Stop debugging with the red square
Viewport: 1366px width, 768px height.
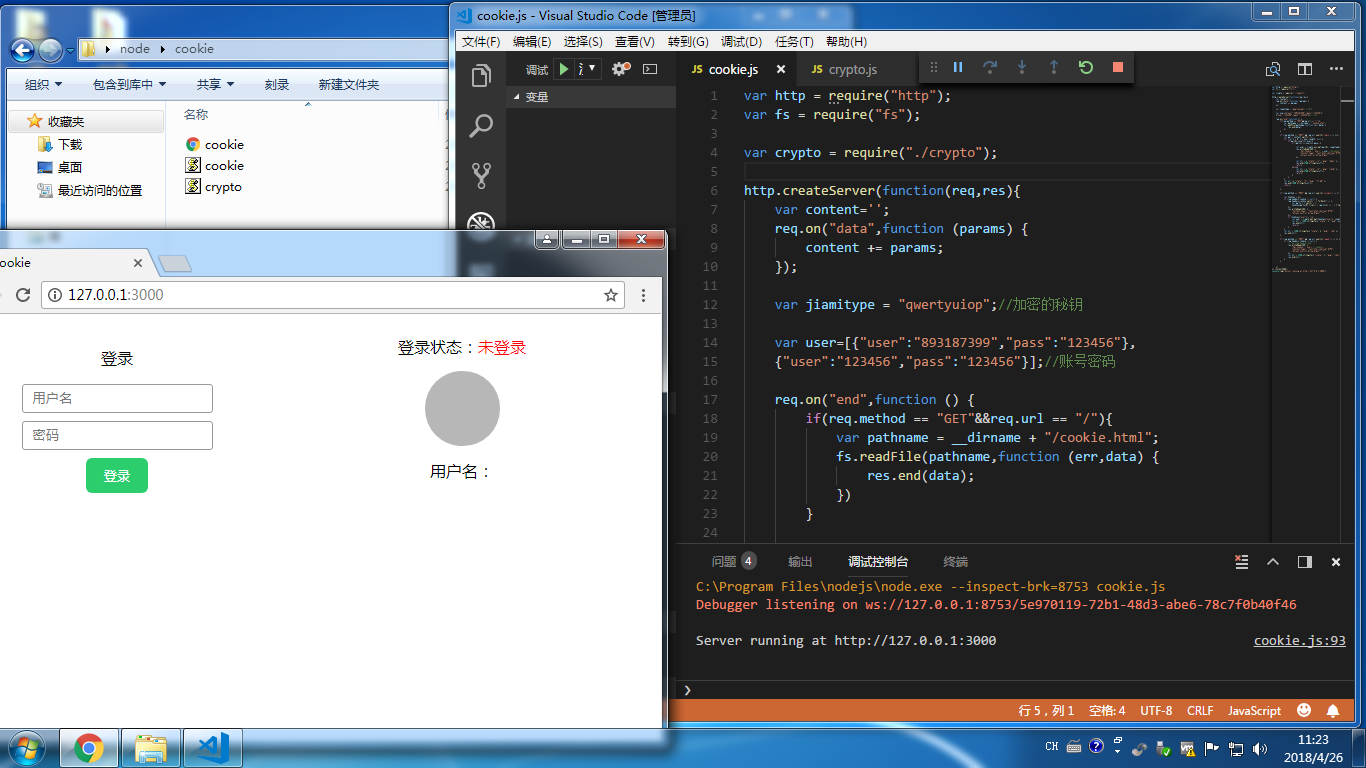[x=1118, y=67]
